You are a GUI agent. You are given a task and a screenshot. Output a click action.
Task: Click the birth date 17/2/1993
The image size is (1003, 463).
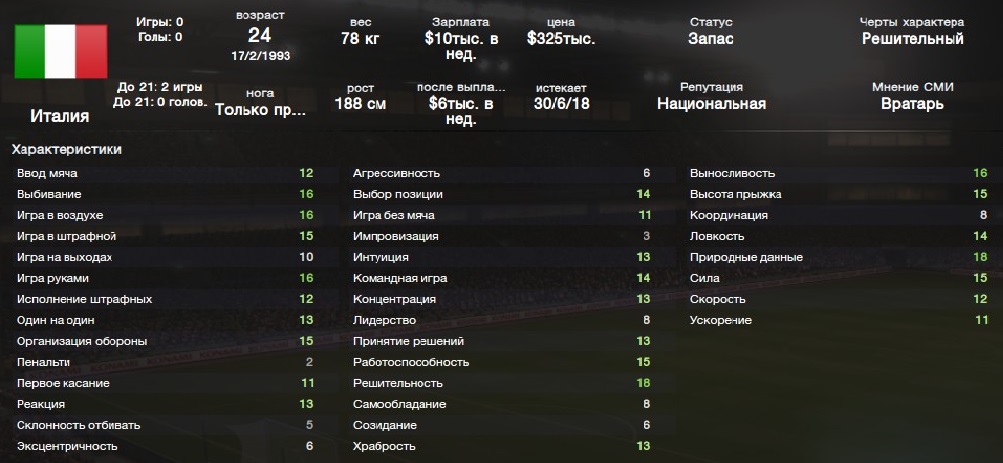point(259,56)
